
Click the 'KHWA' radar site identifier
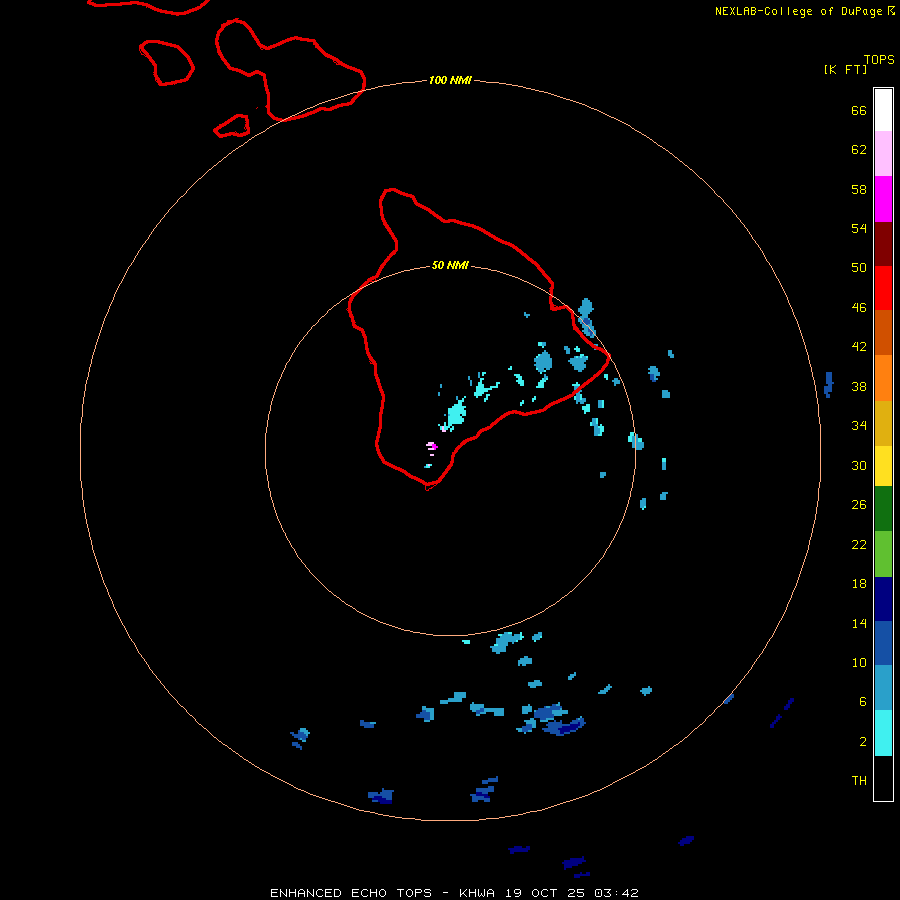click(x=476, y=893)
